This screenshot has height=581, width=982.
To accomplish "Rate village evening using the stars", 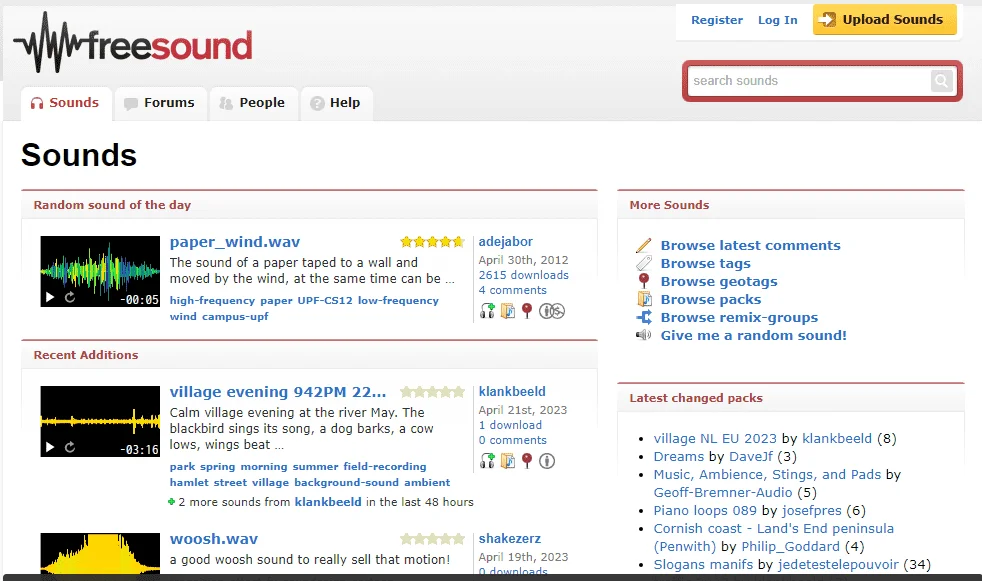I will (432, 392).
